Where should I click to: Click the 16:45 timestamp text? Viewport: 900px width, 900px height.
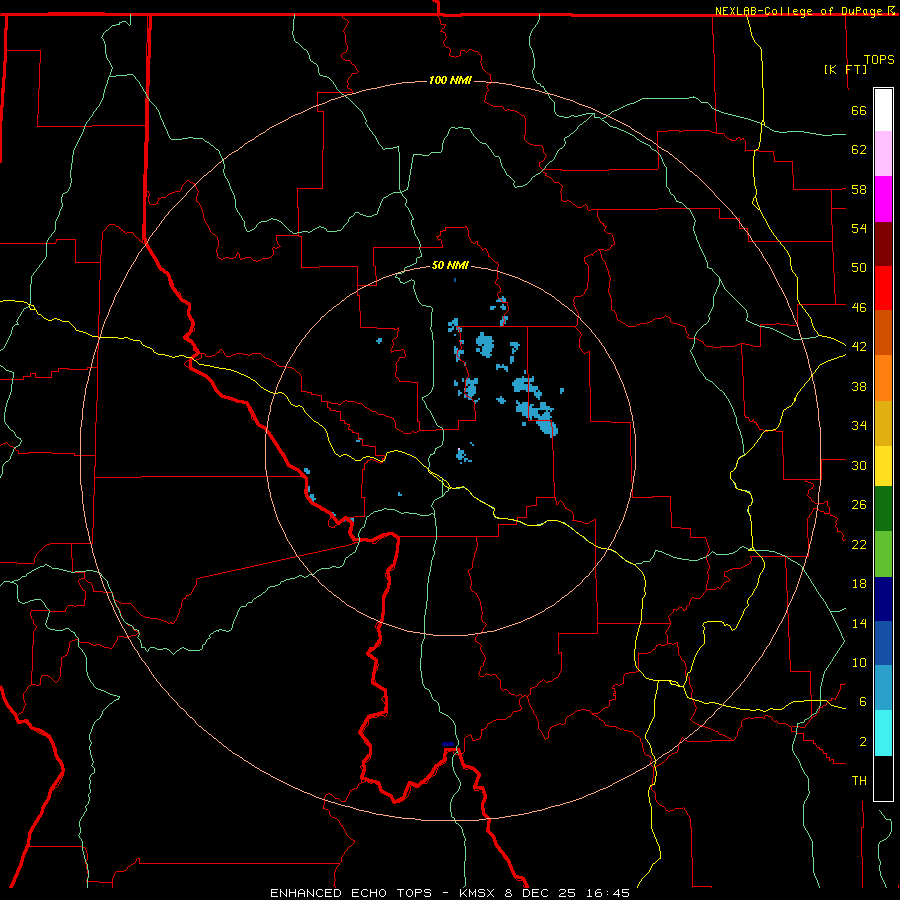[608, 893]
